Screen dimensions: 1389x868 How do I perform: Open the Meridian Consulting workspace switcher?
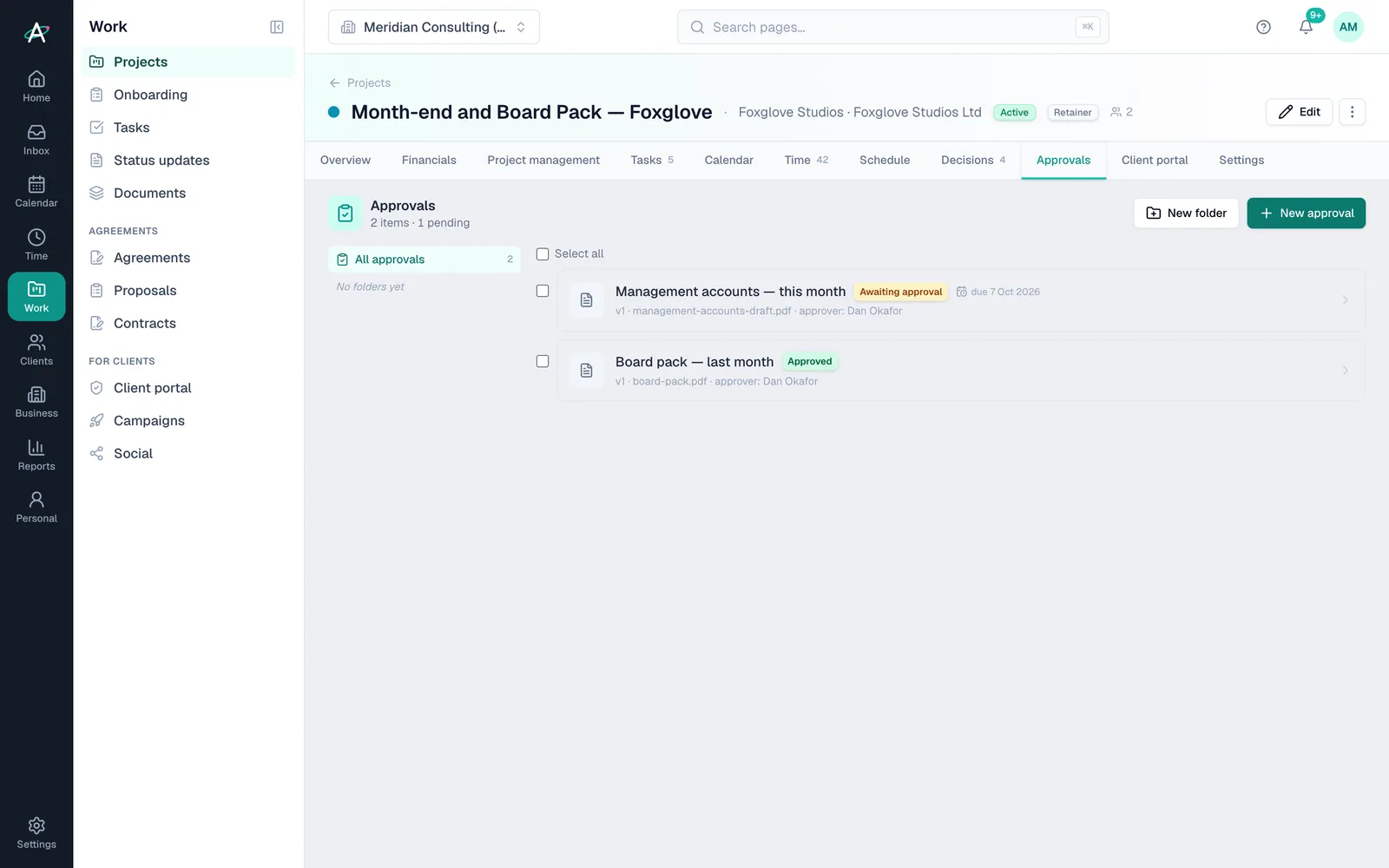coord(434,27)
